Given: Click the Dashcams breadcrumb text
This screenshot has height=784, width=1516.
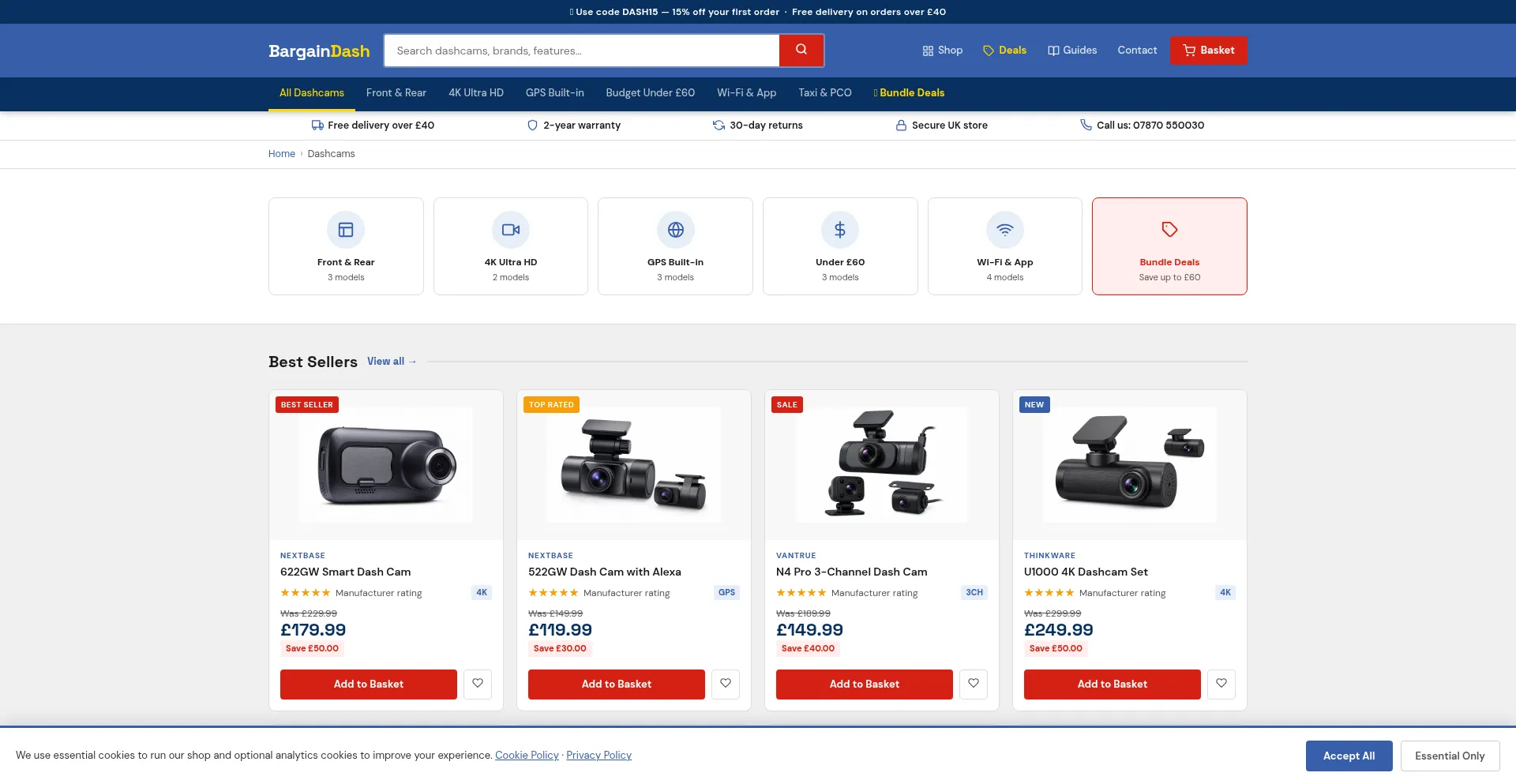Looking at the screenshot, I should (331, 154).
